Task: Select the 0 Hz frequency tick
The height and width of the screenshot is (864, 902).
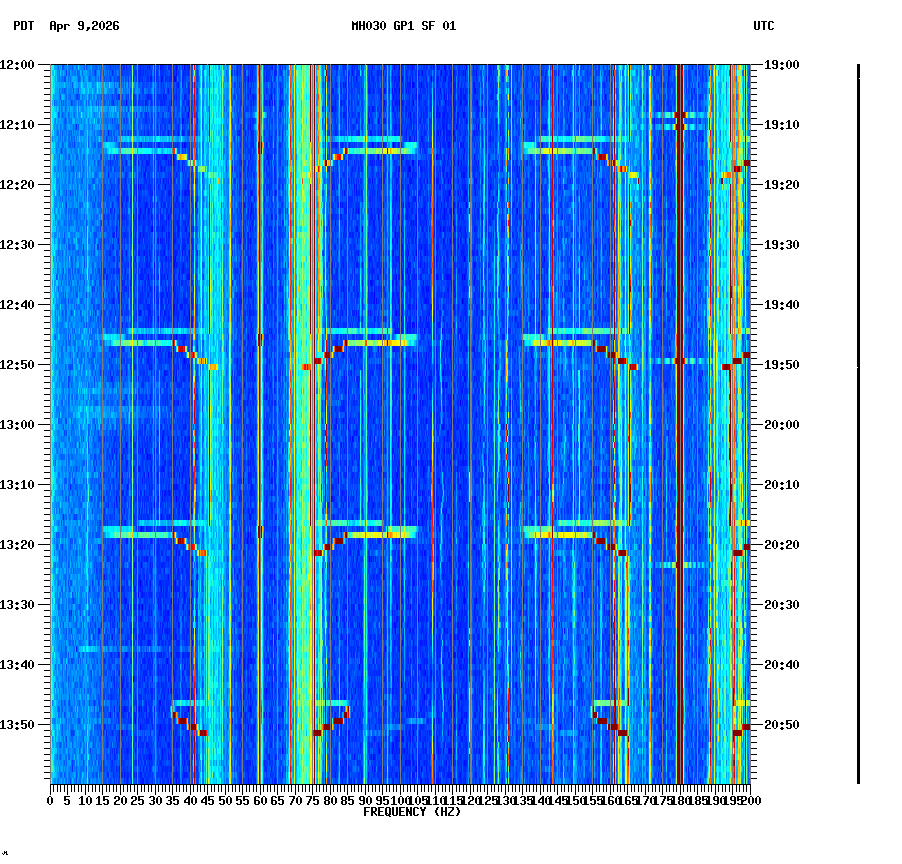Action: tap(51, 800)
